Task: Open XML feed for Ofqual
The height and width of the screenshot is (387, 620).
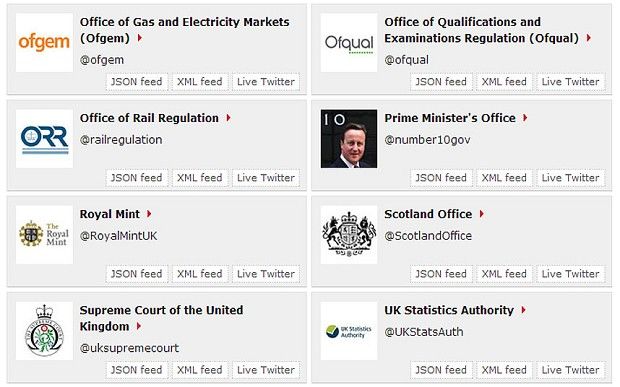Action: [504, 82]
